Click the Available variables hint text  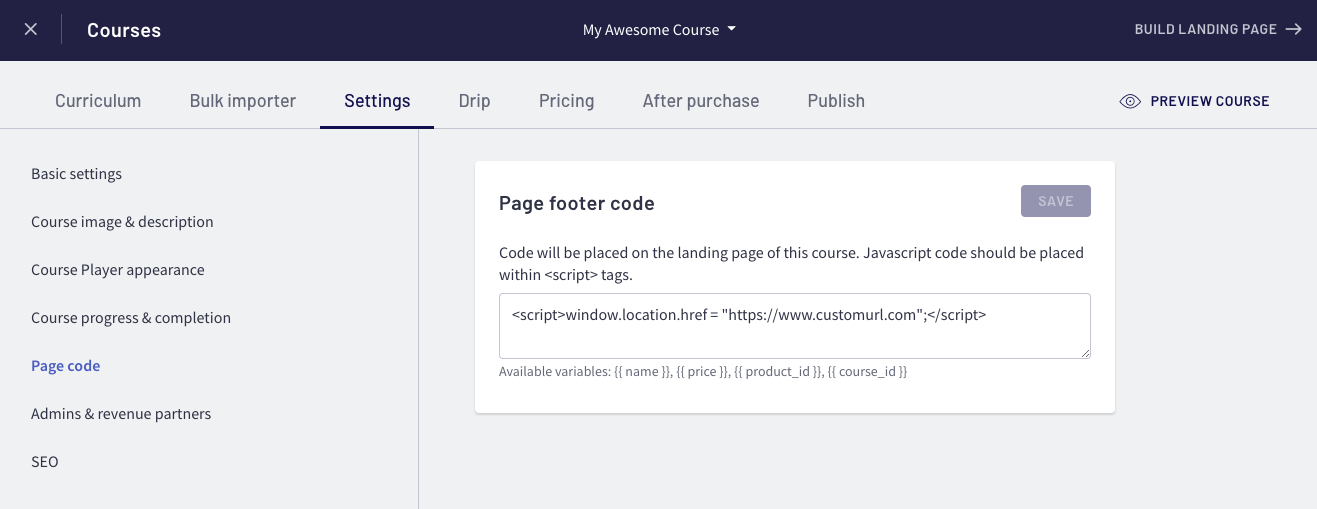[703, 372]
